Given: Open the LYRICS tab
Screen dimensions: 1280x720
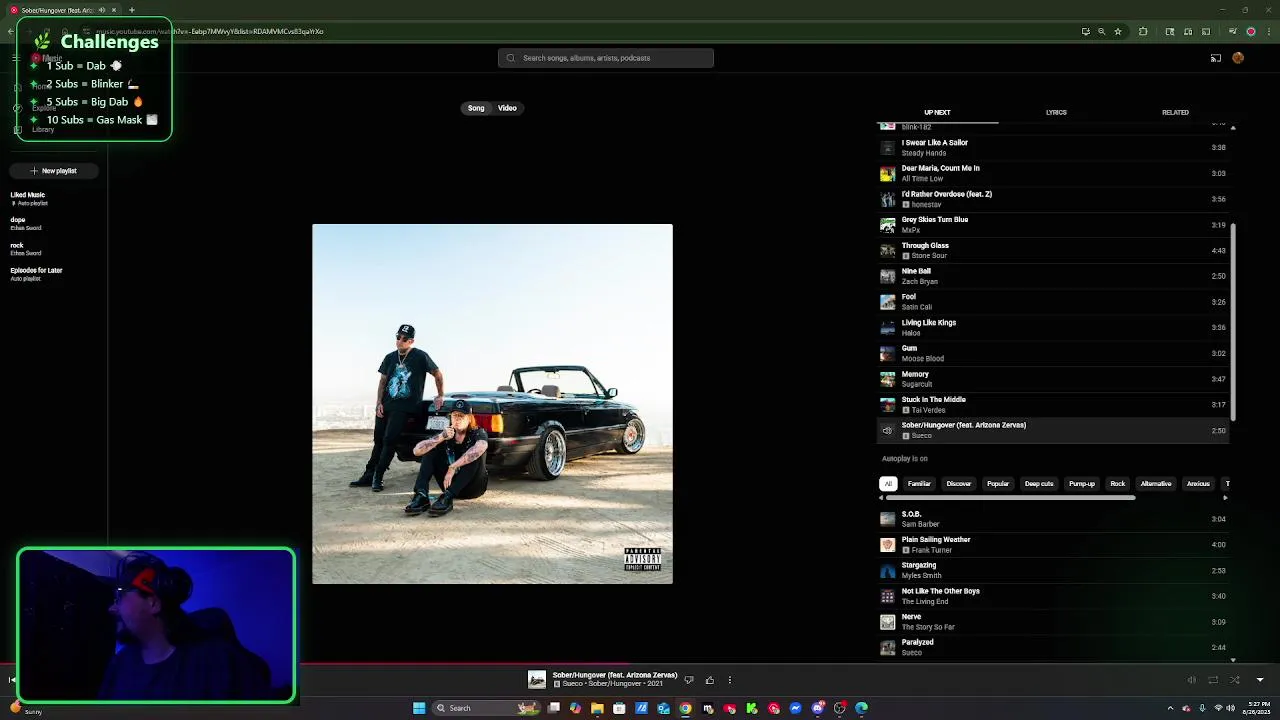Looking at the screenshot, I should coord(1056,113).
